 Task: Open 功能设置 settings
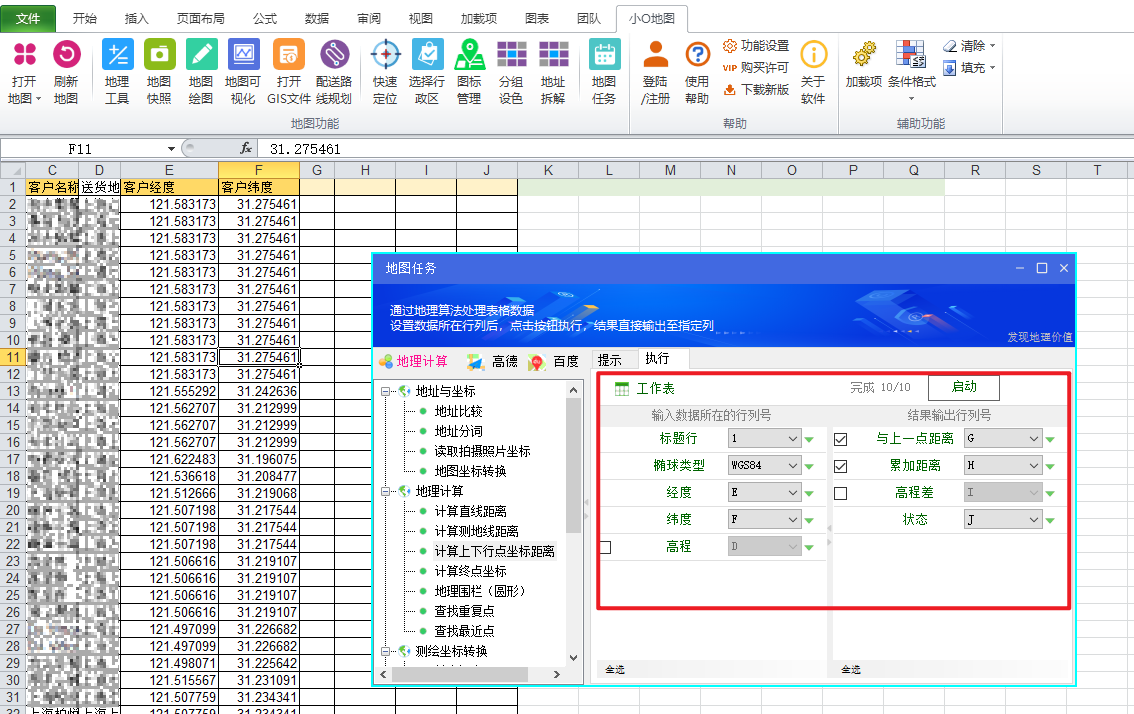click(x=756, y=46)
